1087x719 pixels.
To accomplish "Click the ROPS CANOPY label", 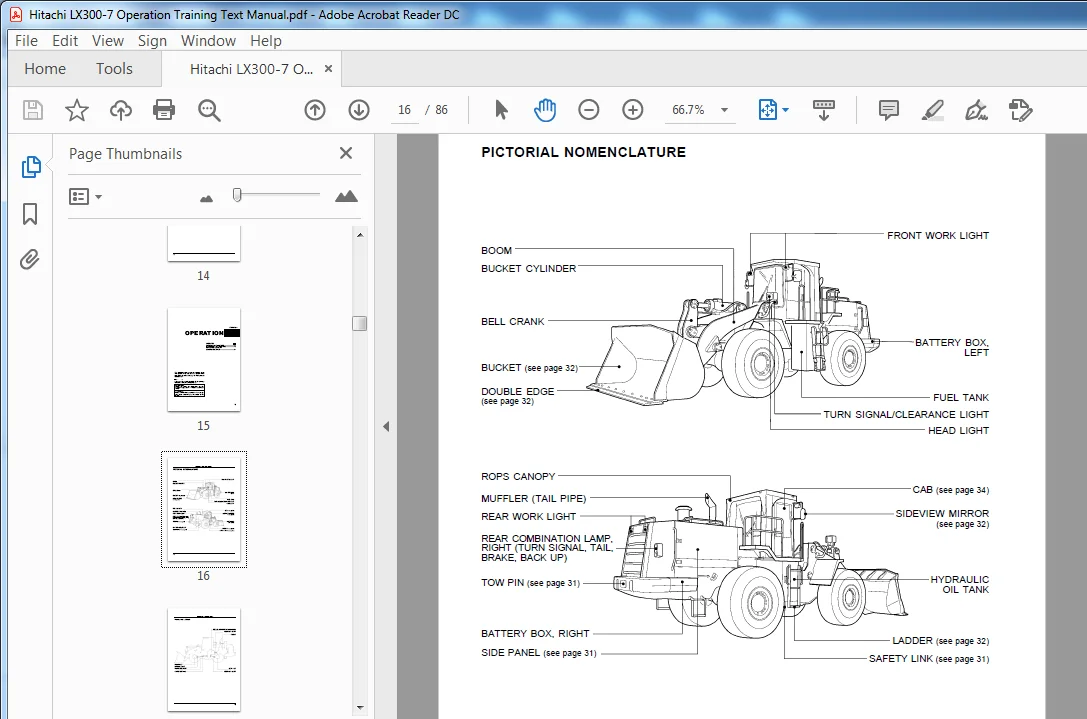I will (518, 476).
